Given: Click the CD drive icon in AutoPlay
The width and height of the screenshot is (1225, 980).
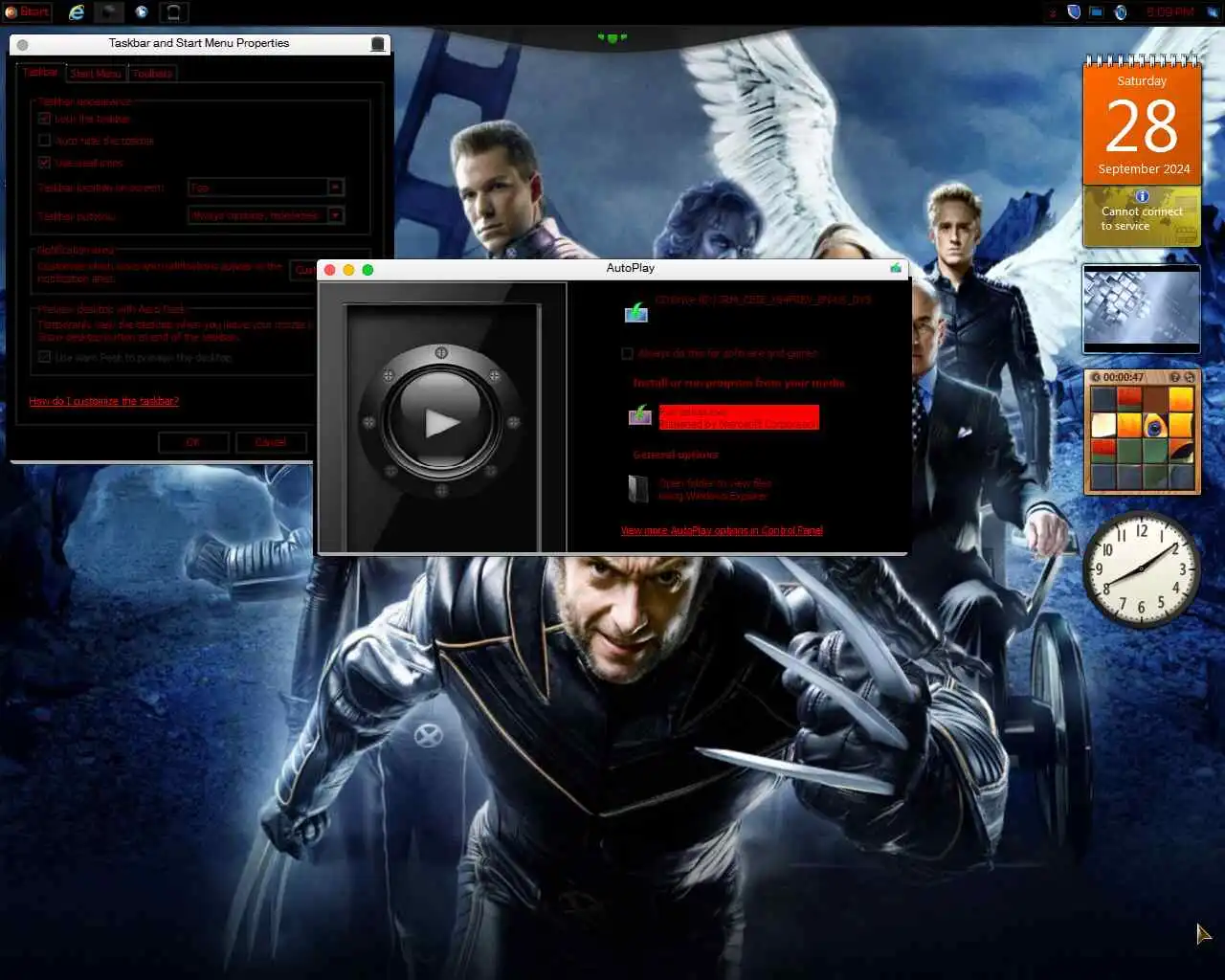Looking at the screenshot, I should pyautogui.click(x=635, y=311).
